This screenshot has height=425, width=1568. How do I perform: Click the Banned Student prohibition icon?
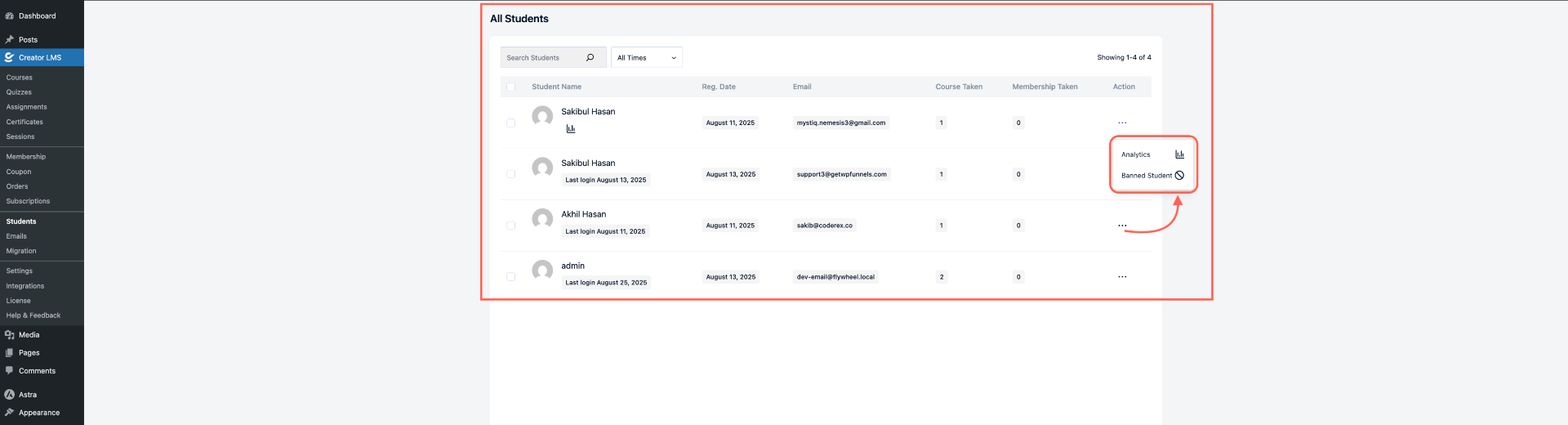tap(1179, 176)
